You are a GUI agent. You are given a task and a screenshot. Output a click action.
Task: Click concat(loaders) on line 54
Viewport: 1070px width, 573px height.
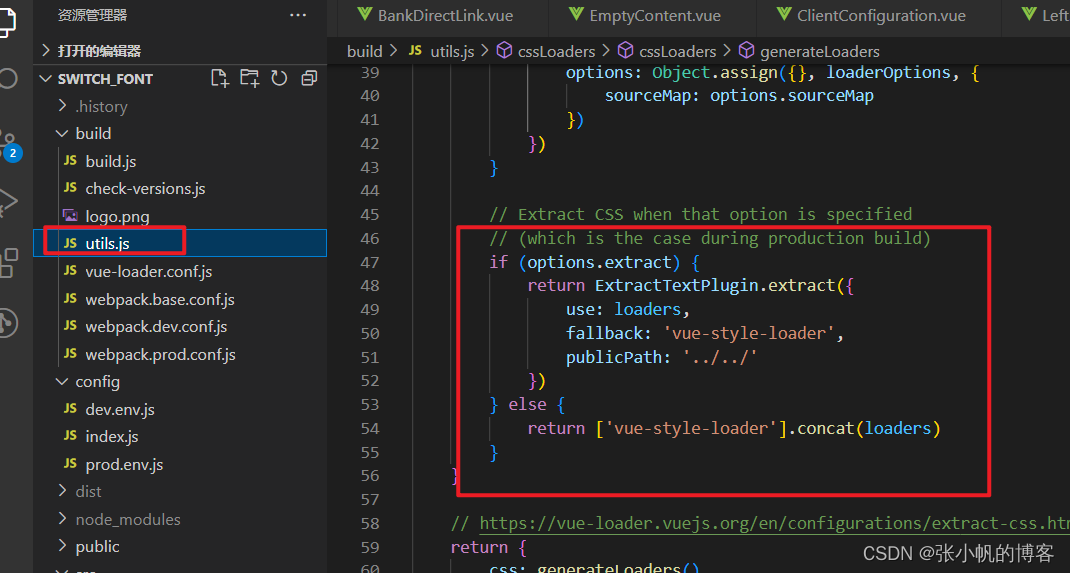868,428
